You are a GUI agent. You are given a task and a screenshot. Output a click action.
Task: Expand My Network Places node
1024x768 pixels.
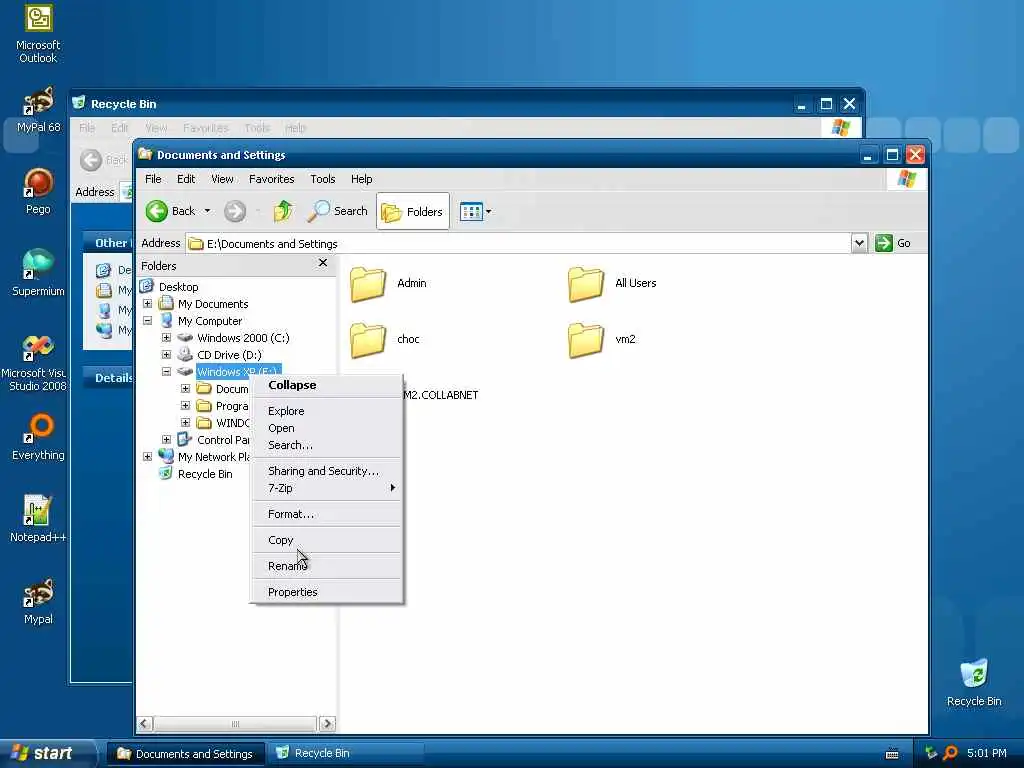[148, 456]
